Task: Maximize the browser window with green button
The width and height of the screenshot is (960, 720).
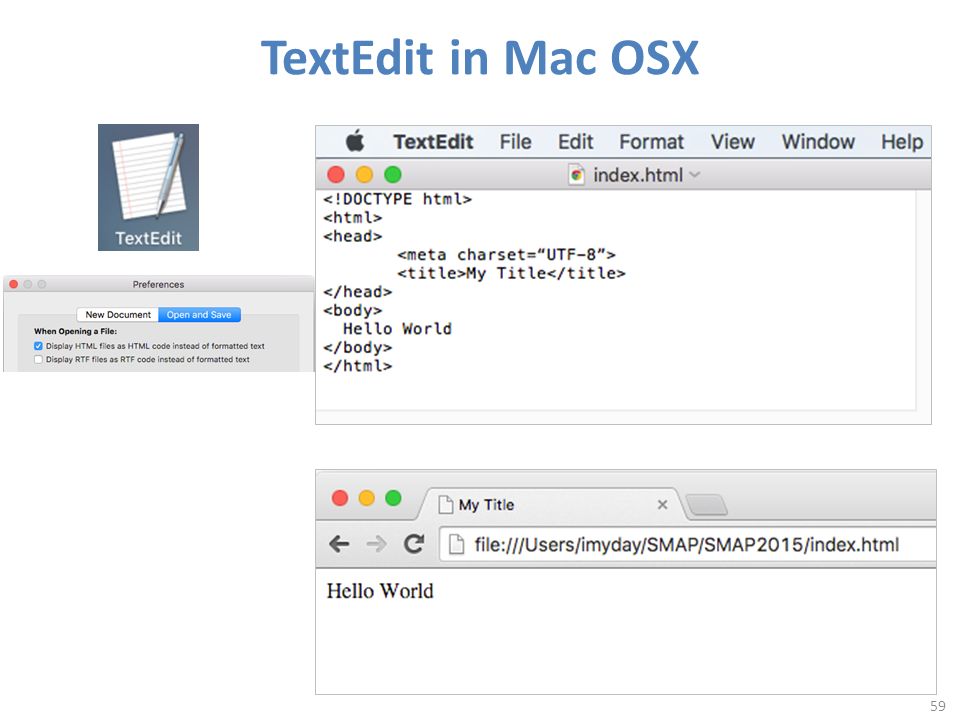Action: (394, 498)
